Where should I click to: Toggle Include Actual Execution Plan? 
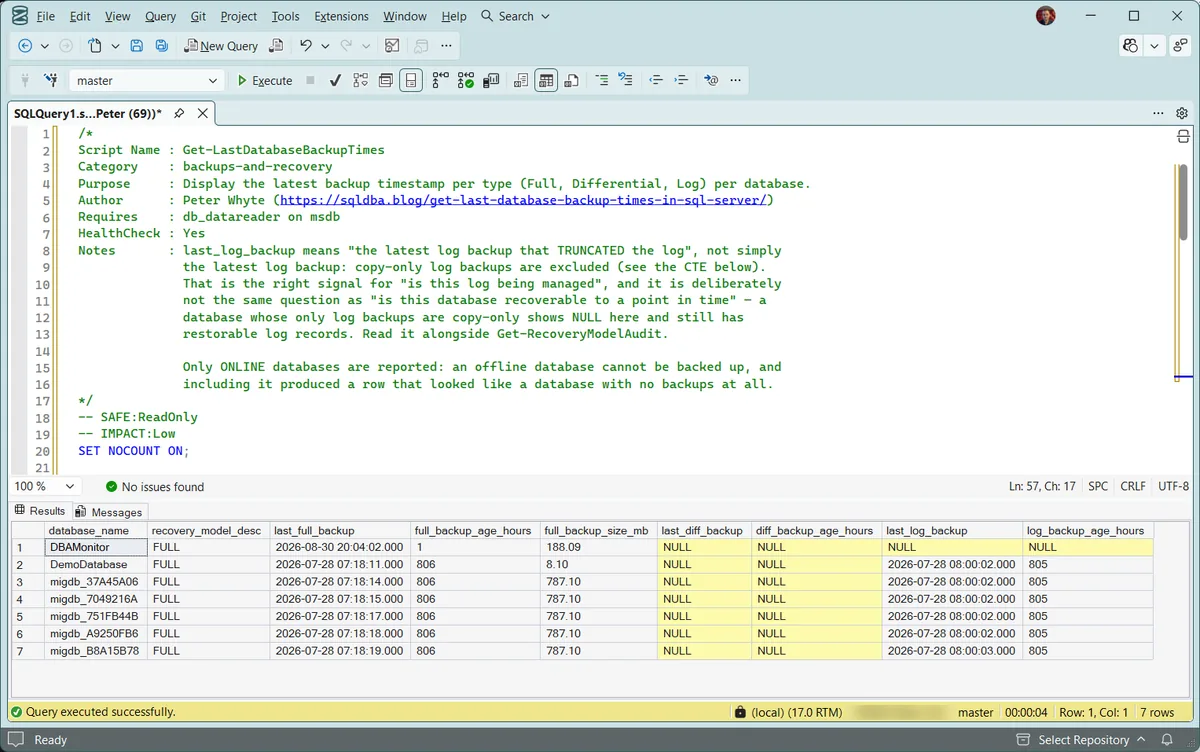click(x=440, y=80)
